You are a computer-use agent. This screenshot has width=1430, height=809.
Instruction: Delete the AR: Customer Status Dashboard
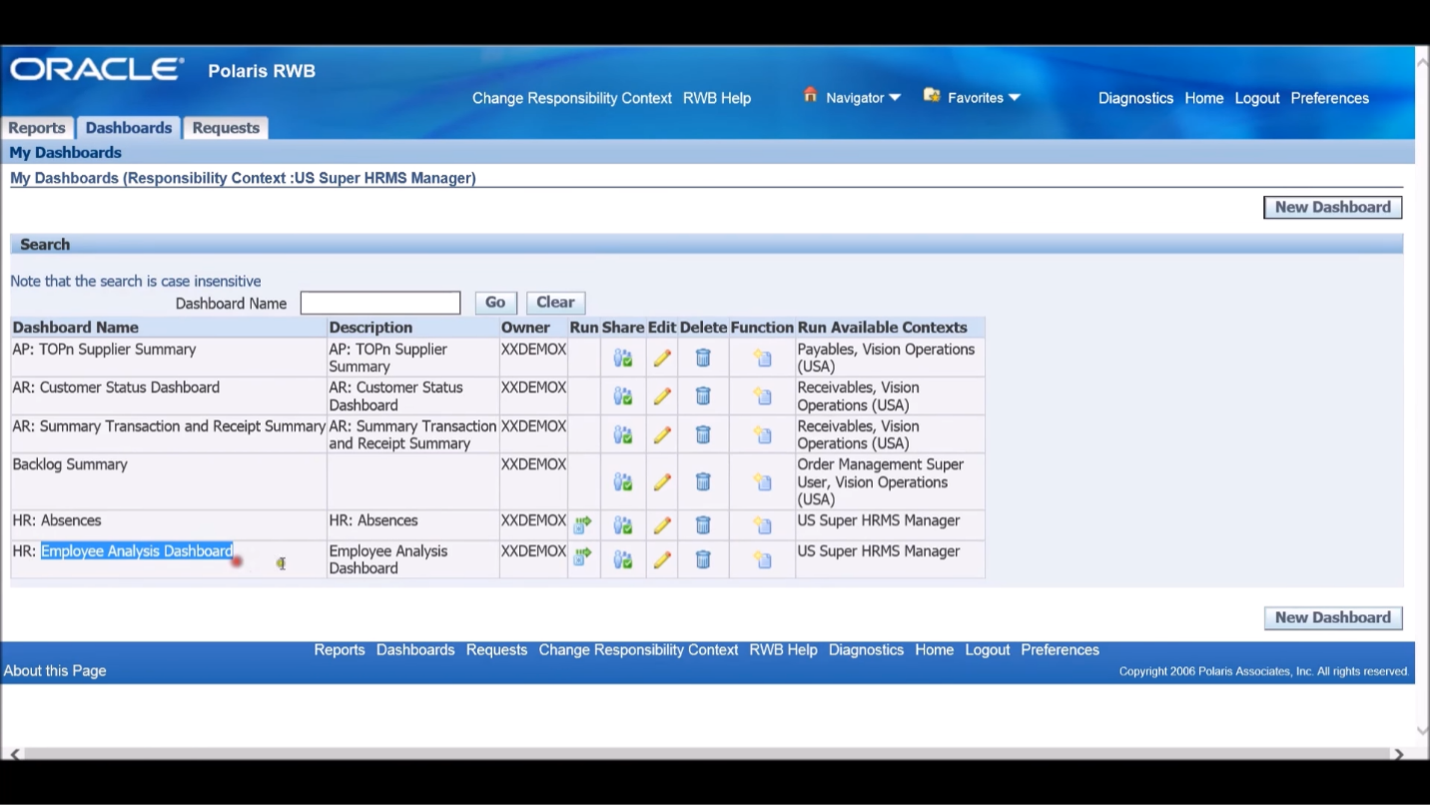point(703,396)
